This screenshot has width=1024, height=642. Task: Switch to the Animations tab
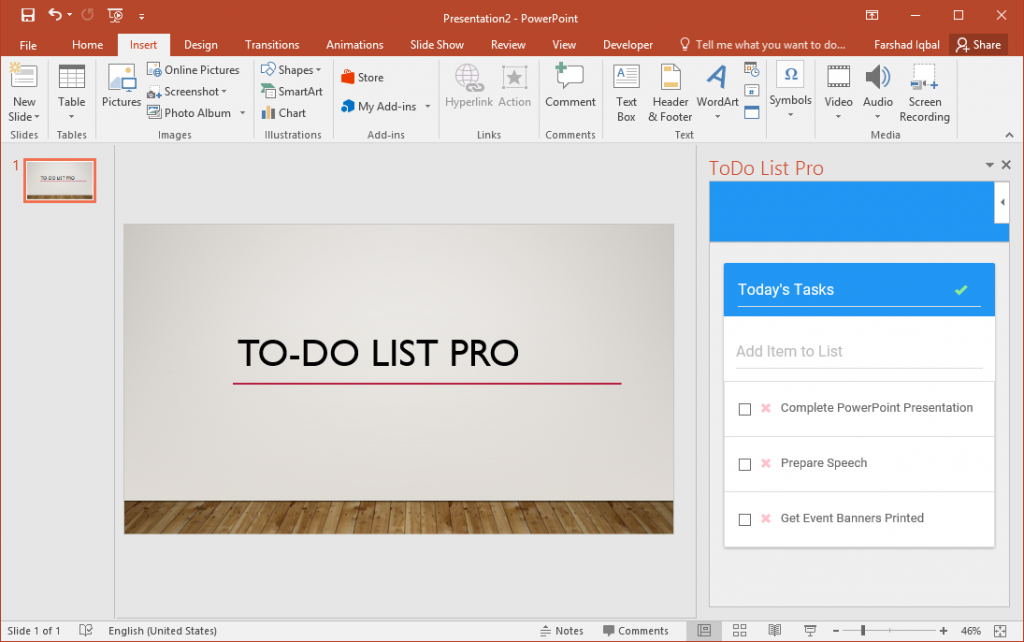(x=355, y=44)
